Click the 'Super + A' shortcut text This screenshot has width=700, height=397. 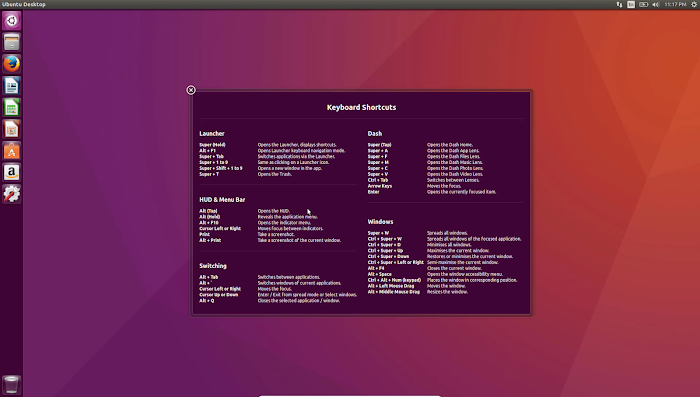coord(378,150)
